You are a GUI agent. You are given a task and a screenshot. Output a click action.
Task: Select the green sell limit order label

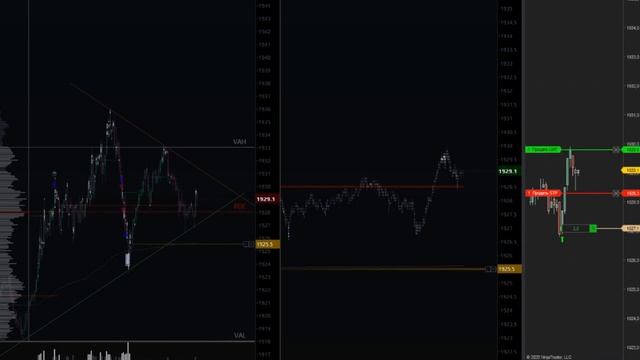point(543,150)
